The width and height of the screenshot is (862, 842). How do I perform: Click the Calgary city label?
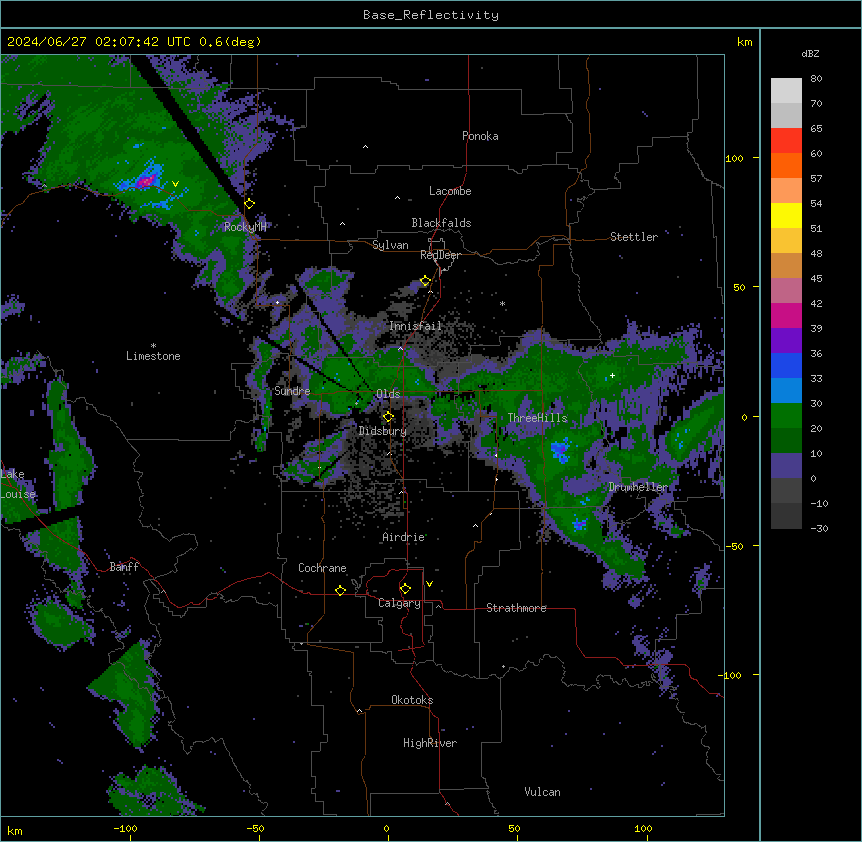(x=399, y=603)
